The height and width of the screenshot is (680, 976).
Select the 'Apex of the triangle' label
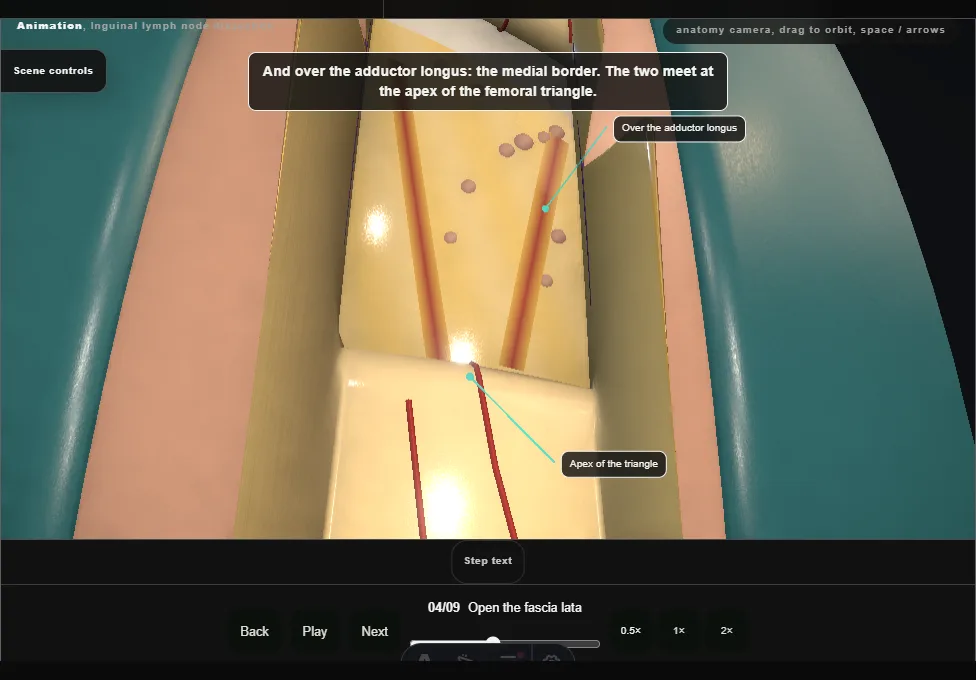[x=614, y=464]
